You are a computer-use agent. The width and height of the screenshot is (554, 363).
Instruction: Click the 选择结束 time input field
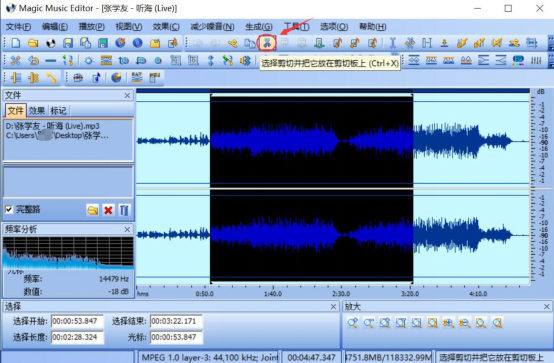coord(176,321)
